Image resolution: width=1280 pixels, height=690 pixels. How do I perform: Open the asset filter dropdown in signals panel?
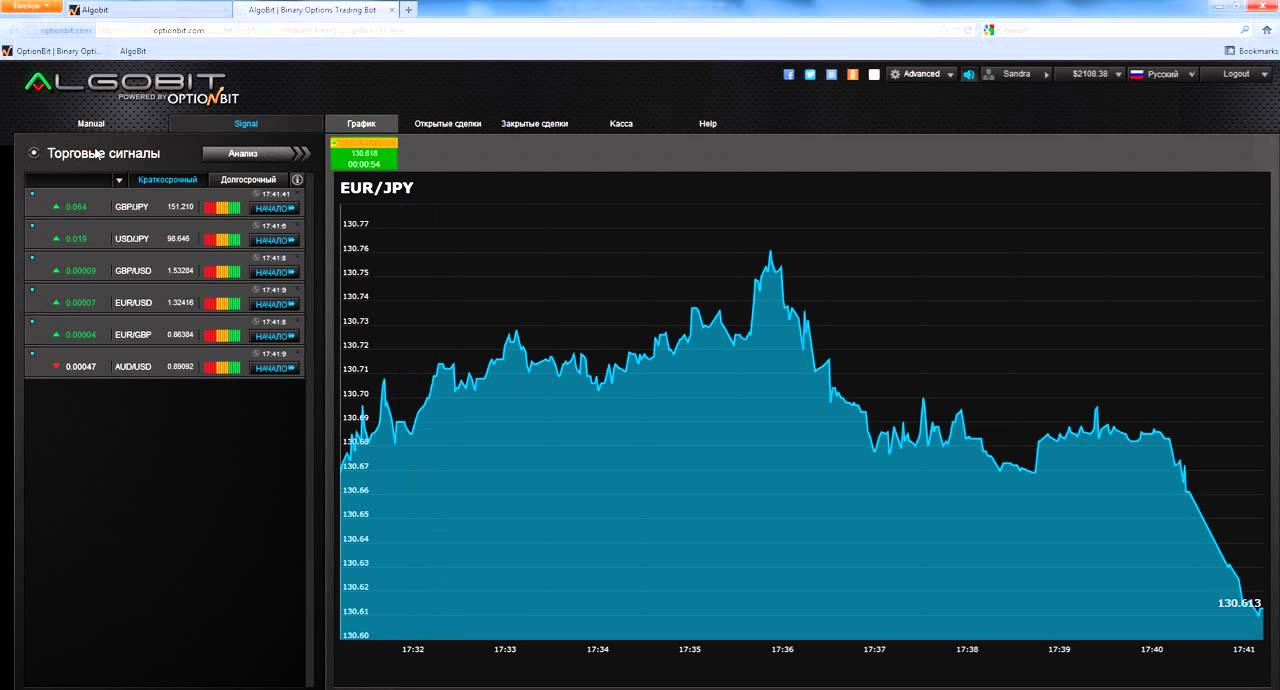click(120, 180)
